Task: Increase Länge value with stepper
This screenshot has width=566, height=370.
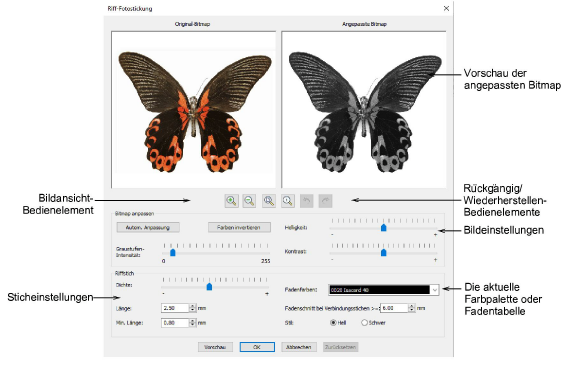Action: click(x=192, y=306)
